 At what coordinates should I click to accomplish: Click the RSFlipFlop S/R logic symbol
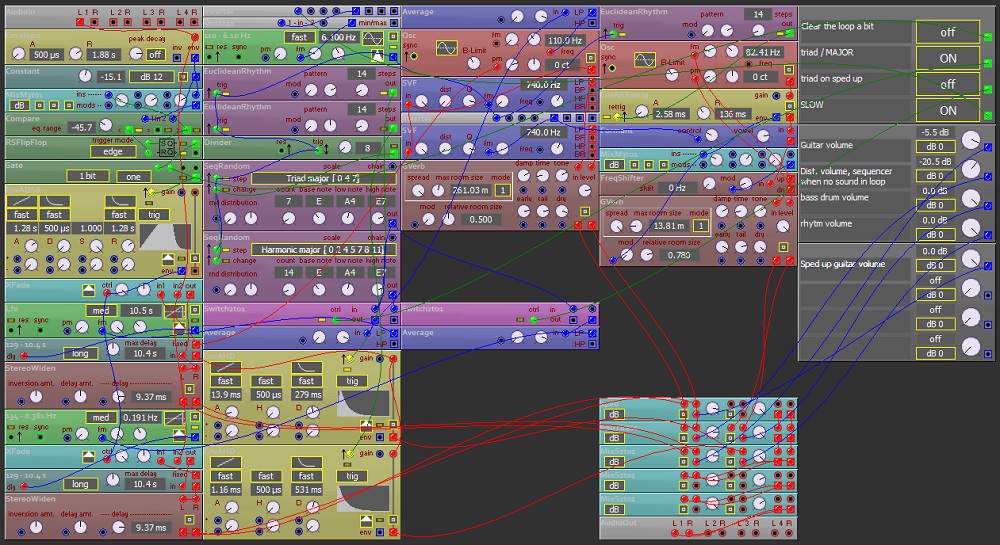pos(166,149)
